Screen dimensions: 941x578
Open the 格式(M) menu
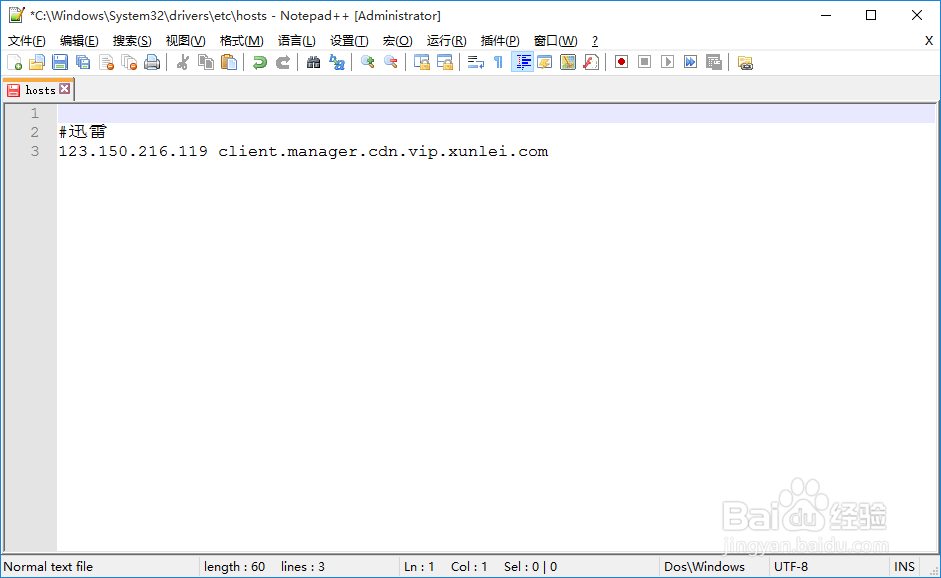pos(241,41)
